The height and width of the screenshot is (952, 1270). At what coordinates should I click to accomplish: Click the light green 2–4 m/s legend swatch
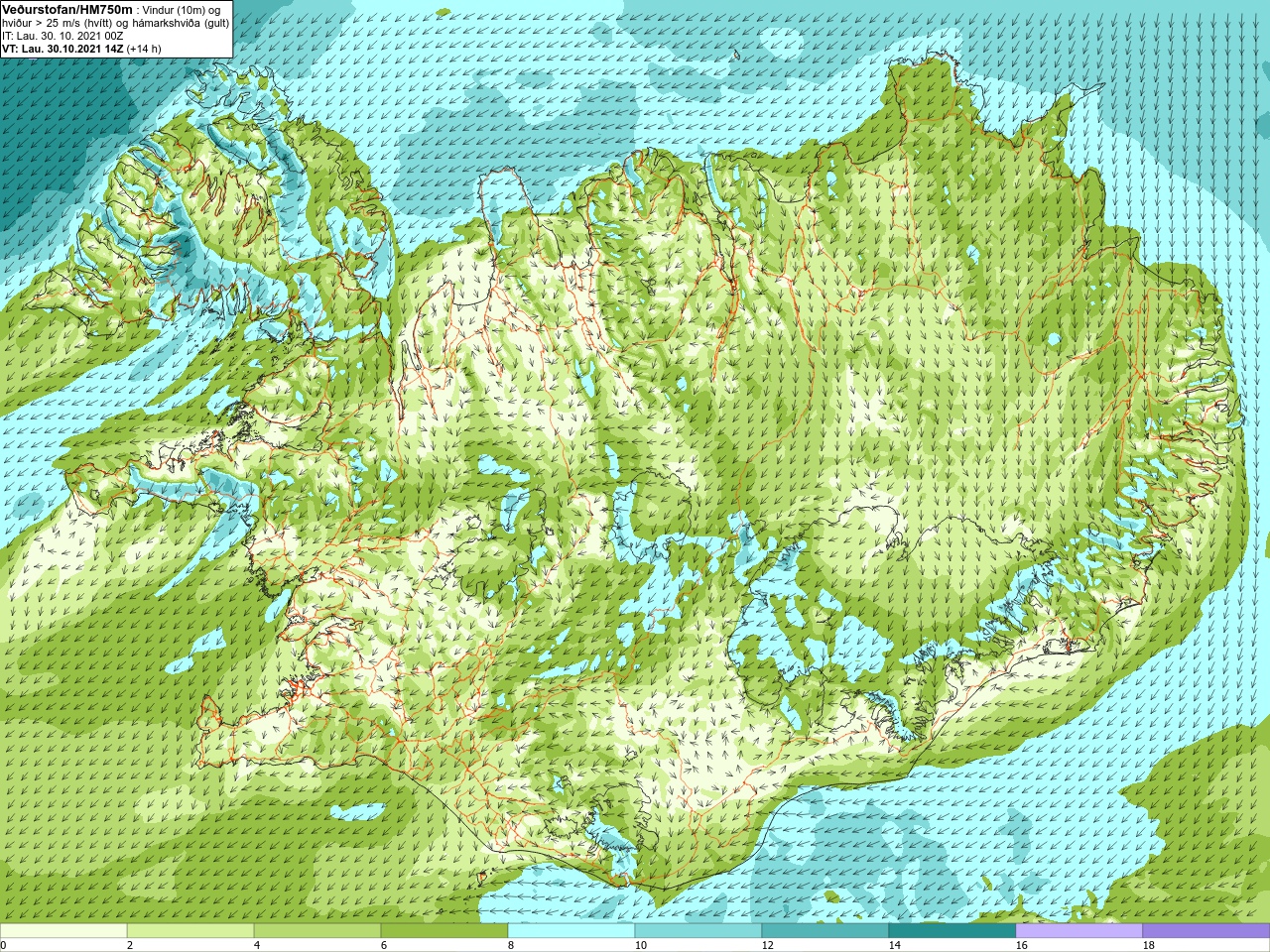(190, 931)
